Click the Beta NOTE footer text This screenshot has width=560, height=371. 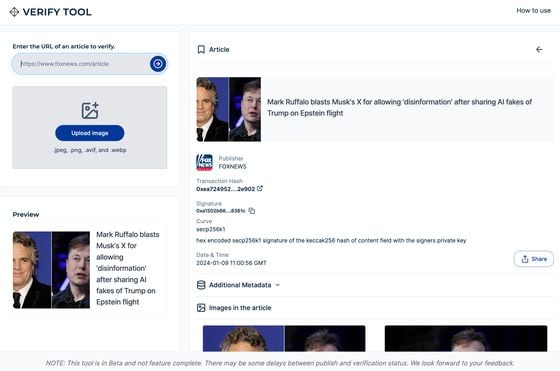(x=280, y=363)
